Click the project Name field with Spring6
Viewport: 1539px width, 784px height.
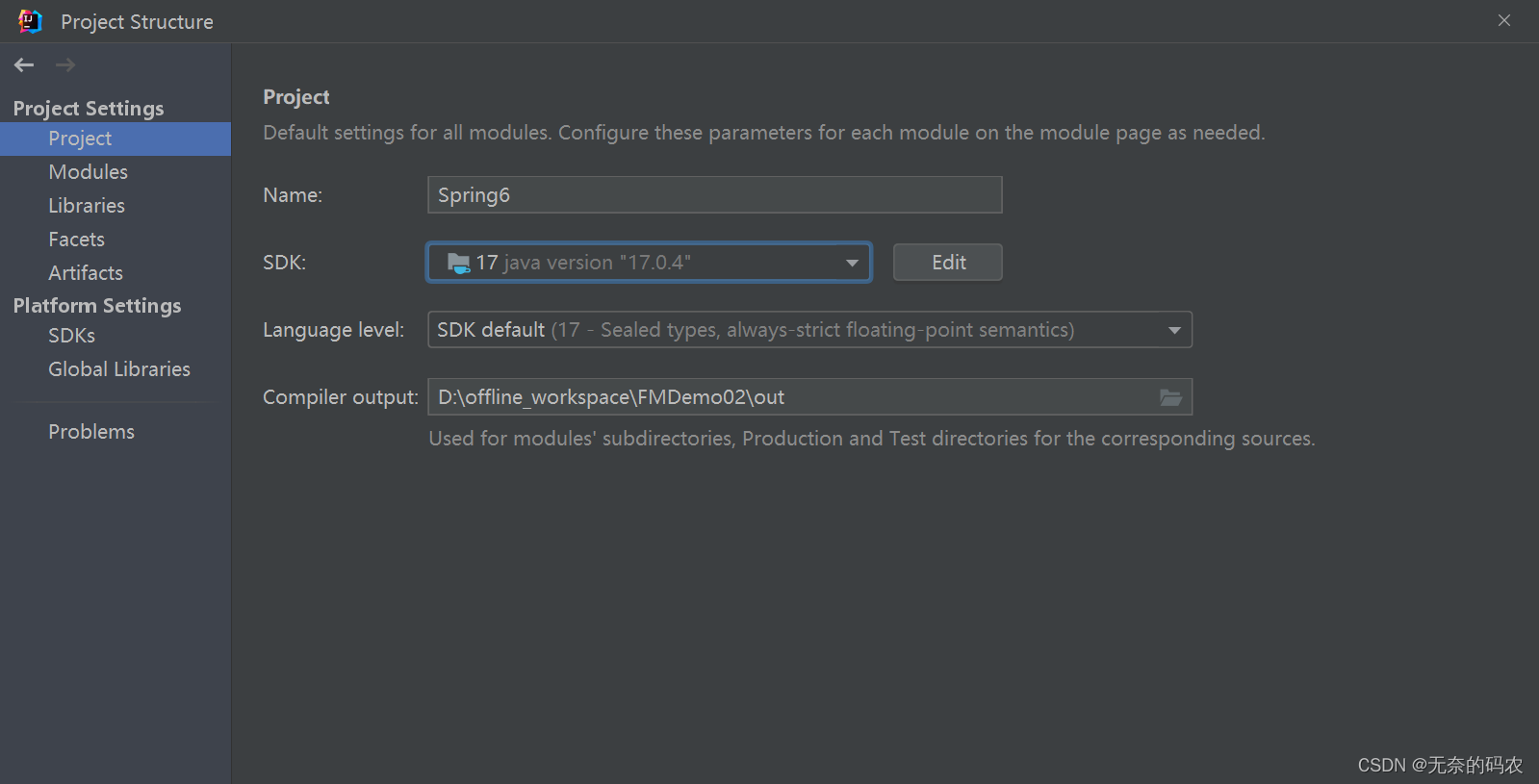[714, 195]
